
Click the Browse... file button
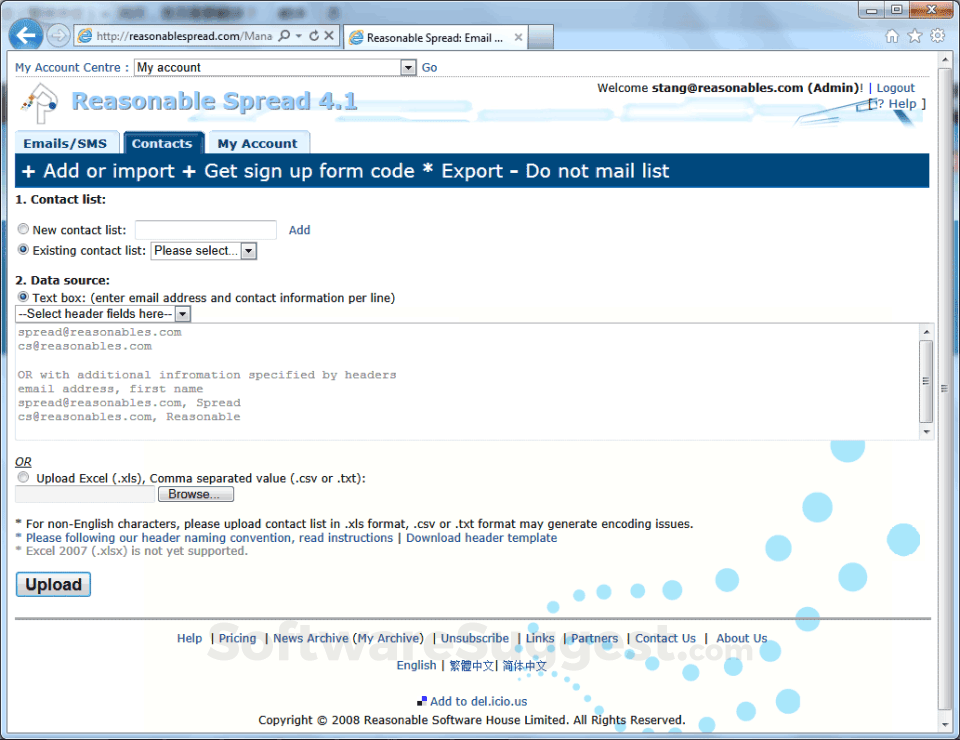coord(196,494)
